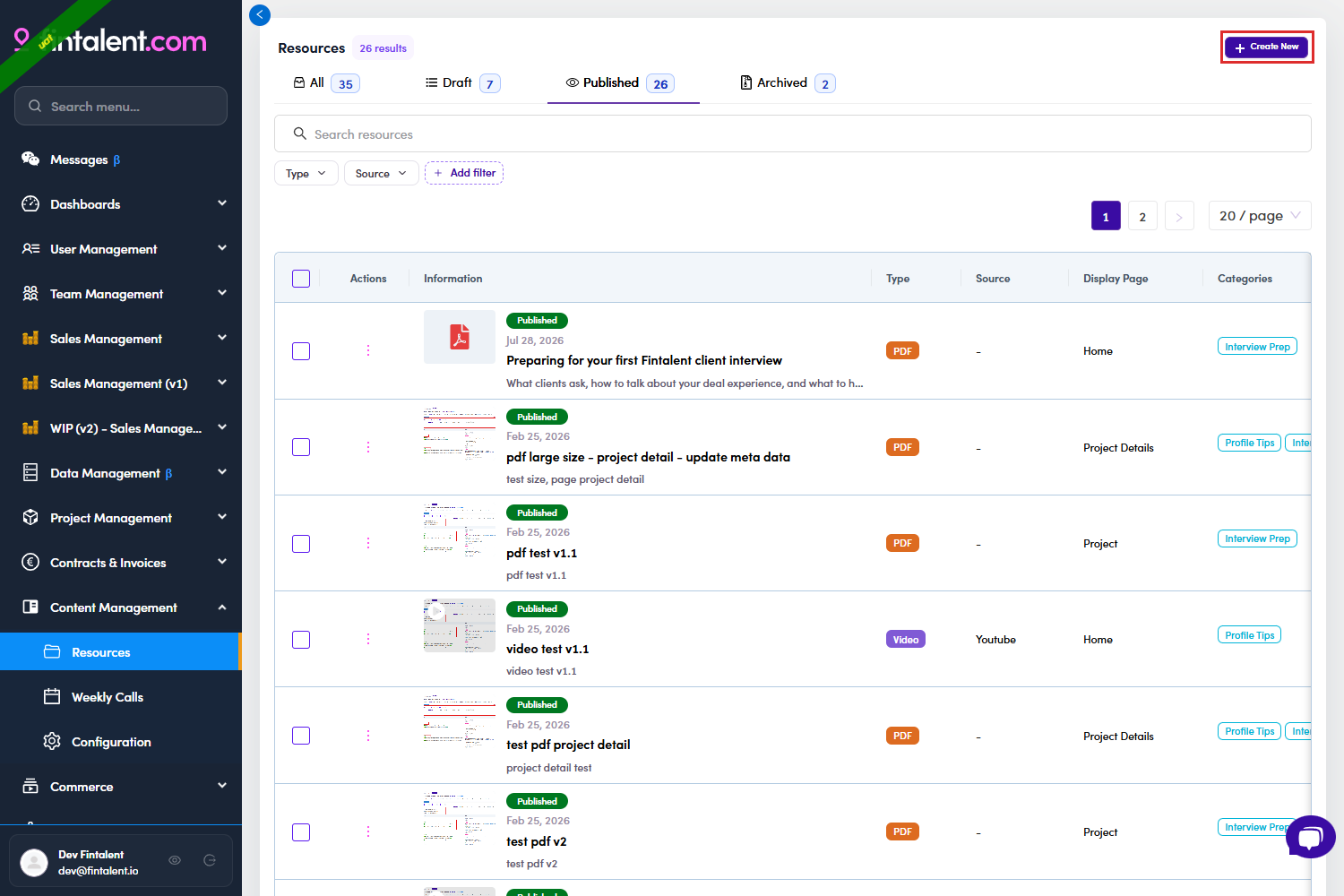Click the pdf test v1.1 title text
This screenshot has height=896, width=1344.
point(542,553)
